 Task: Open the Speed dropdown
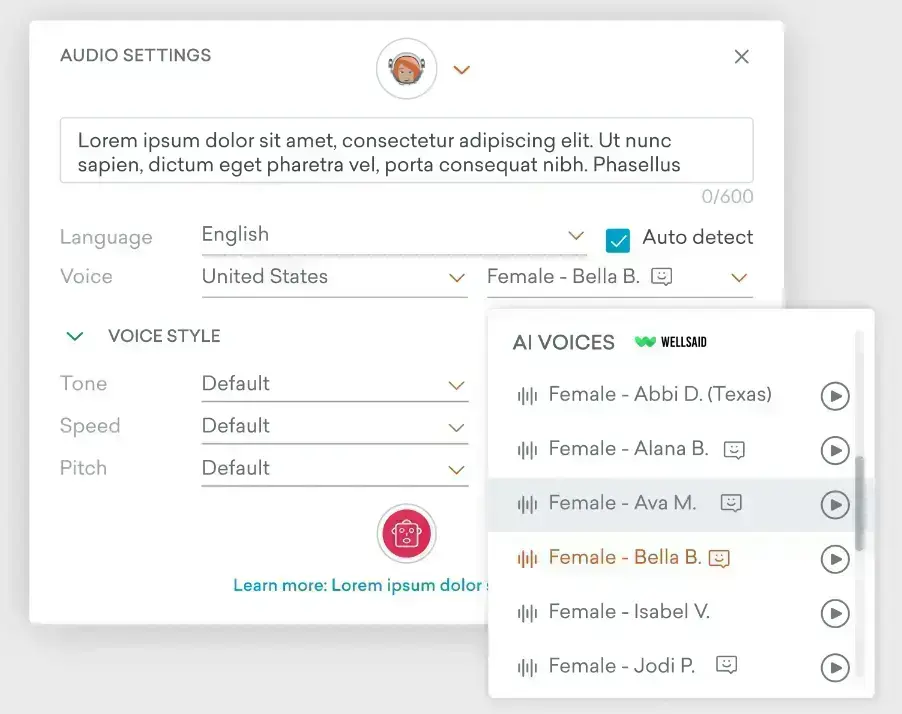click(x=334, y=427)
